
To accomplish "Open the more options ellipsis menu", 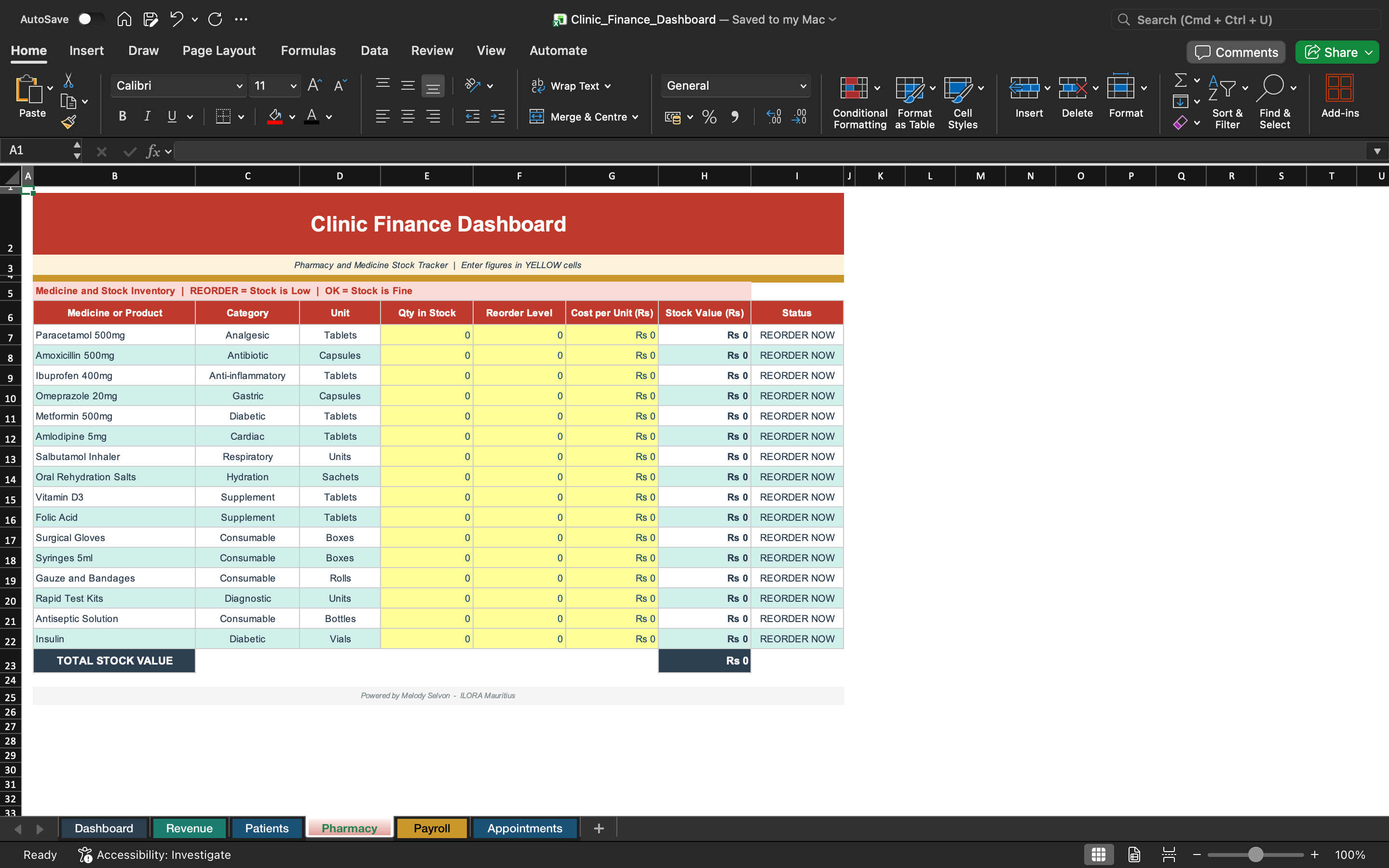I will 241,19.
